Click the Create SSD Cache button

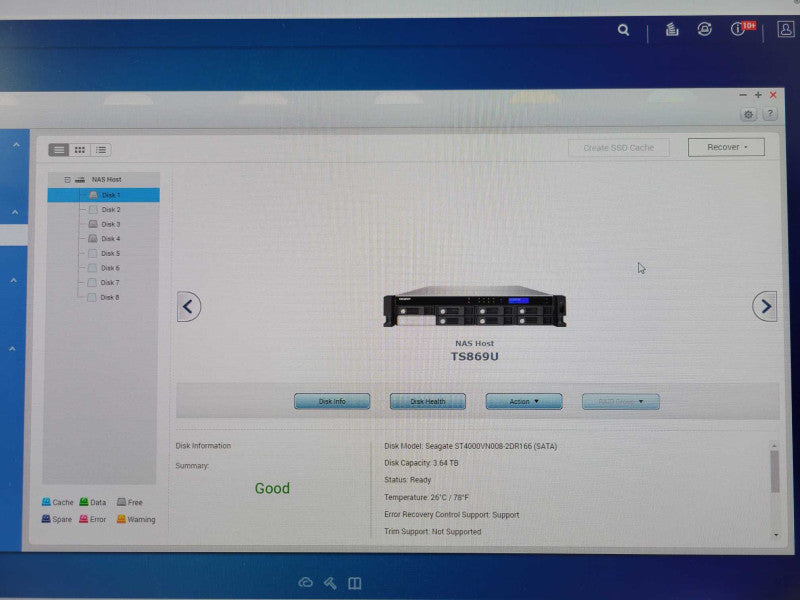(619, 148)
